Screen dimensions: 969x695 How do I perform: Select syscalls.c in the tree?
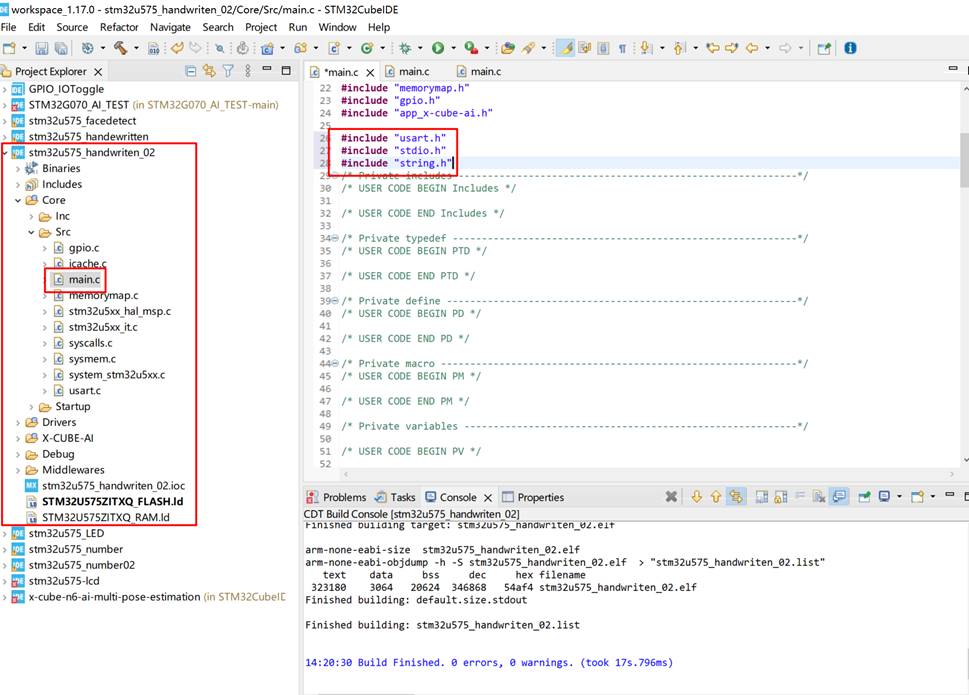click(x=83, y=343)
